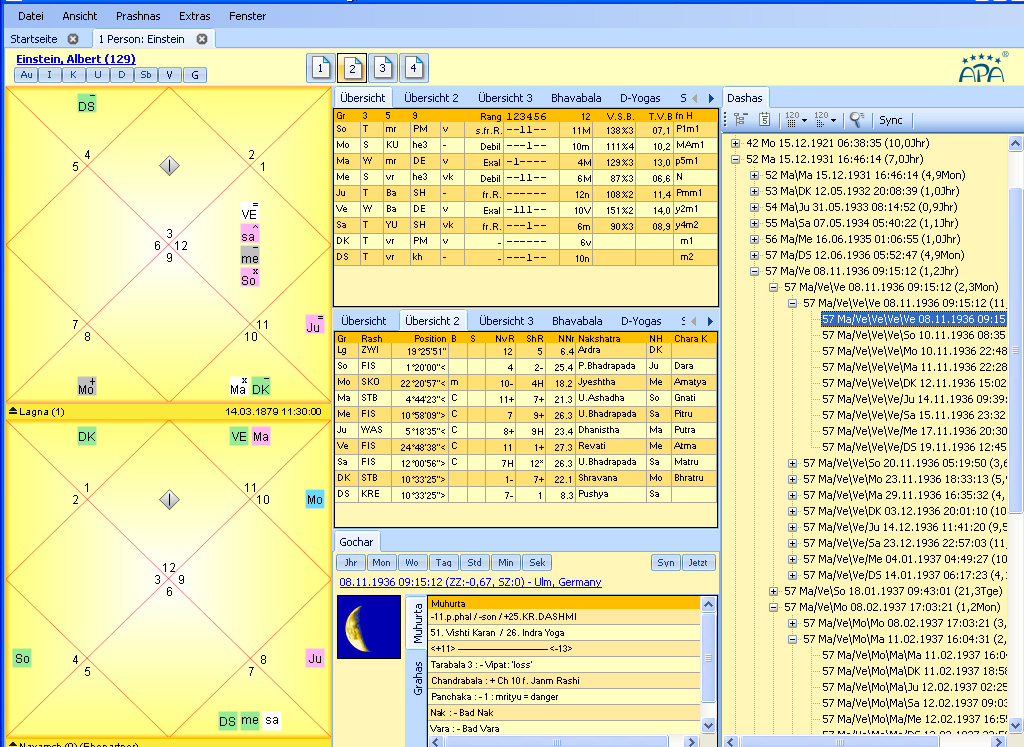Click the tree view icon in Dashas toolbar
1024x747 pixels.
[x=740, y=120]
